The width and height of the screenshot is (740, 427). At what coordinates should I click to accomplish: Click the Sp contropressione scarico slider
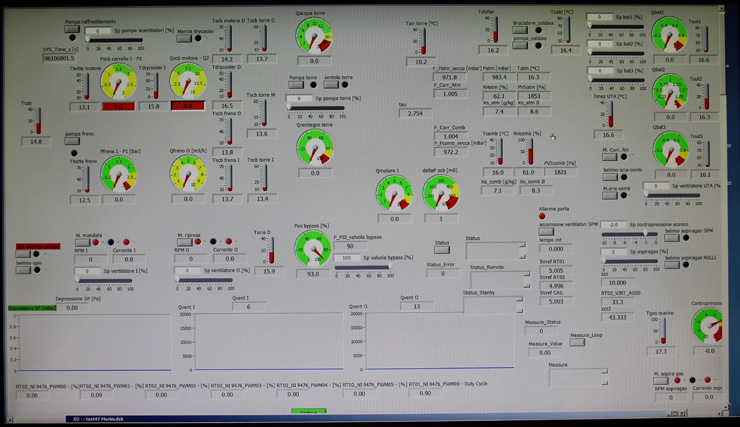point(629,234)
